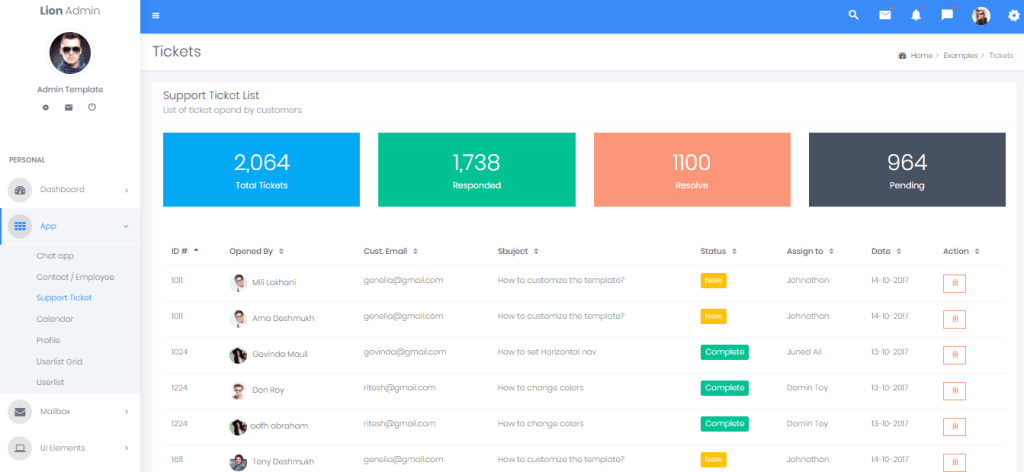
Task: Toggle sidebar with the hamburger menu icon
Action: point(155,16)
